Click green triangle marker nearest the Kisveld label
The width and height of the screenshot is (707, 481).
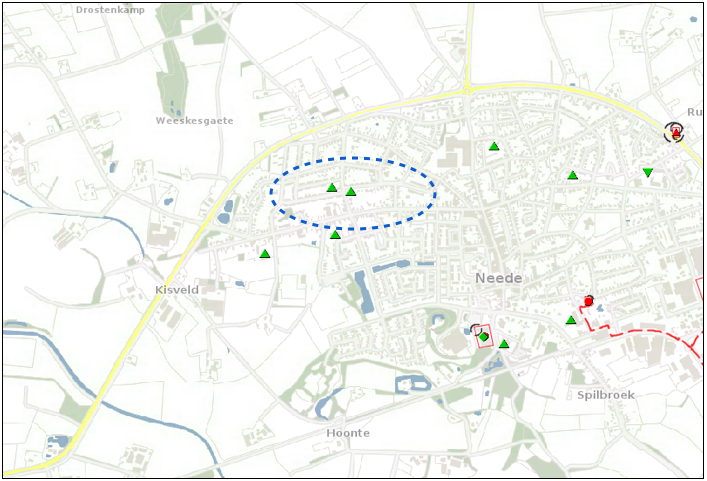tap(265, 253)
